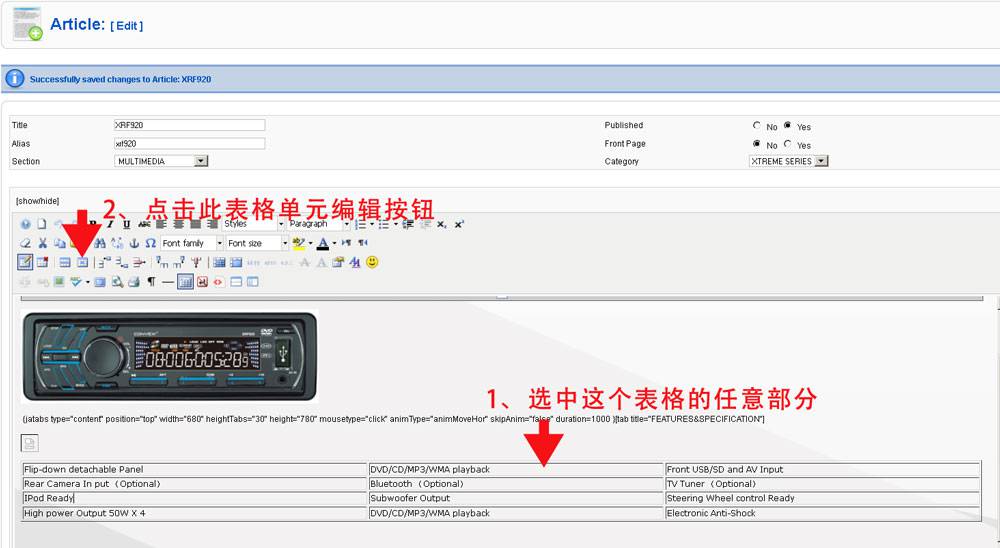
Task: Apply superscript formatting
Action: click(x=459, y=224)
